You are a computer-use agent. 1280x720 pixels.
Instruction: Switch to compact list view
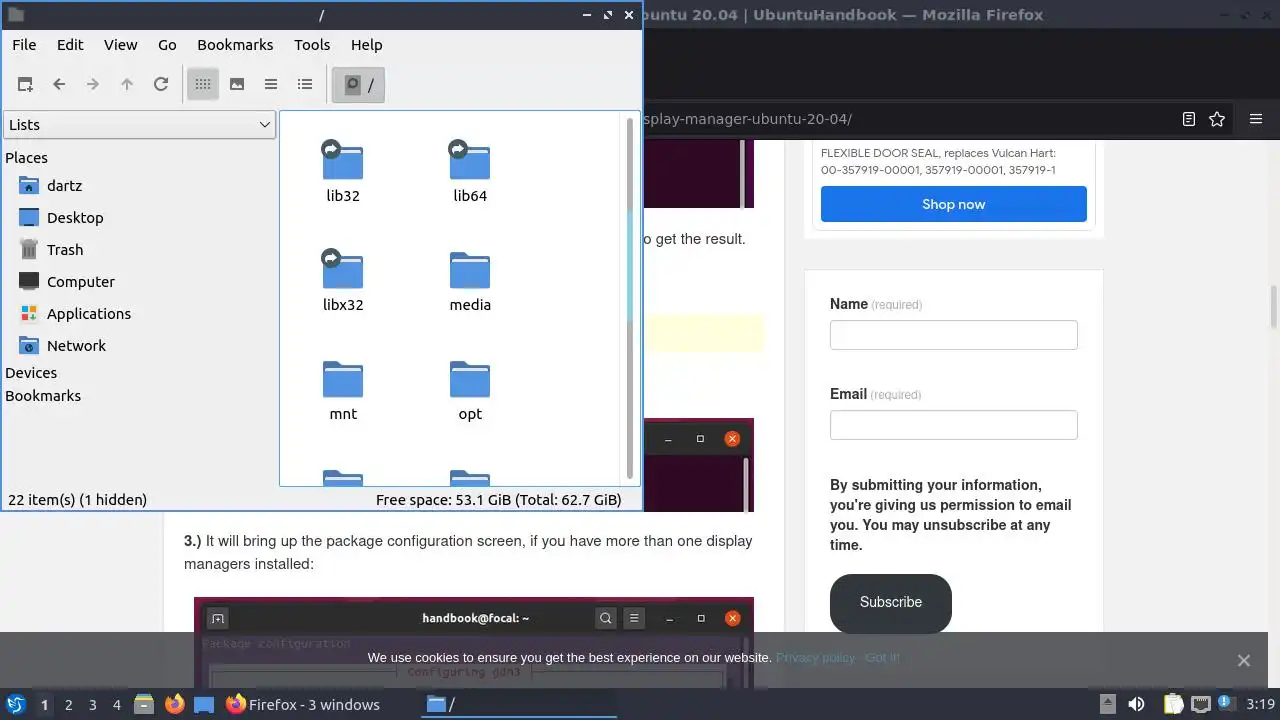click(271, 85)
